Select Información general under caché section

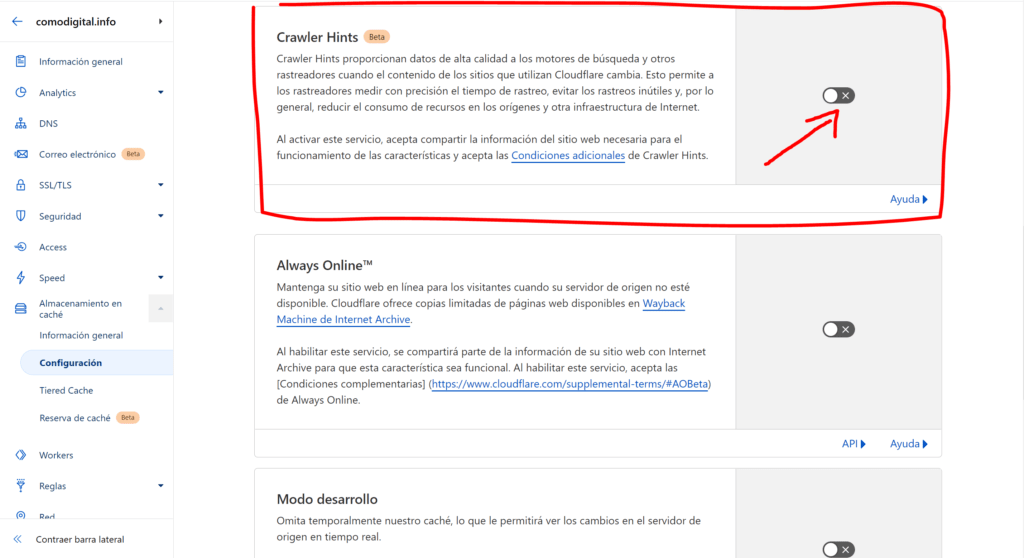pyautogui.click(x=81, y=335)
